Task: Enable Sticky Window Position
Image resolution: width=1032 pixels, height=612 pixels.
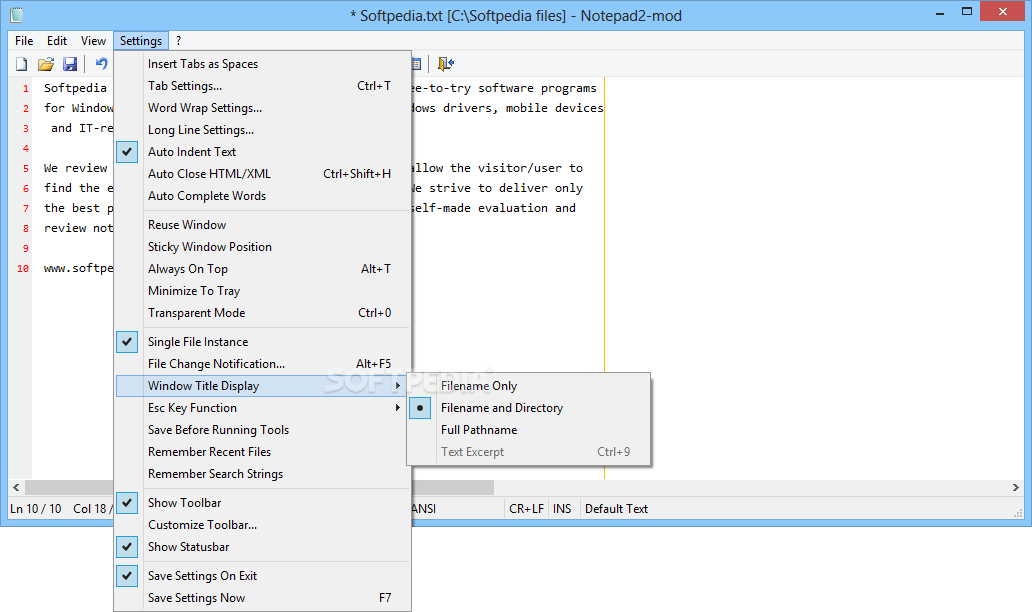Action: click(x=263, y=247)
